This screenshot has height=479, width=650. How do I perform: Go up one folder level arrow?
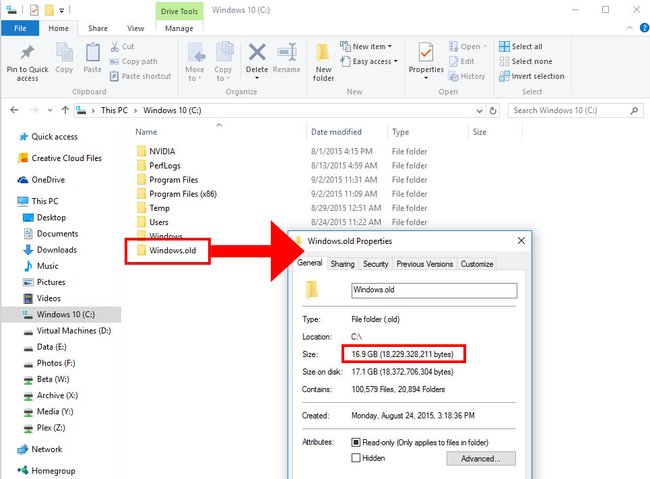click(x=65, y=110)
